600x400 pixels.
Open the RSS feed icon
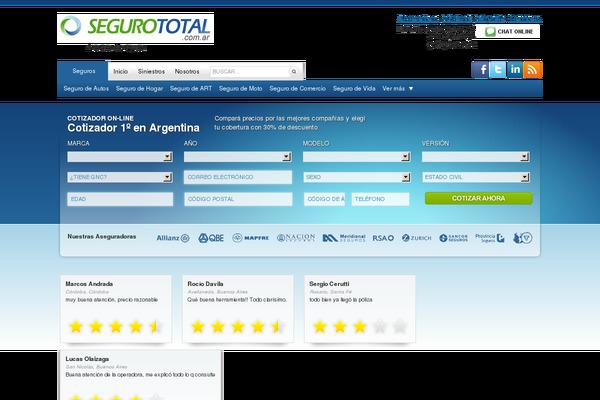[x=533, y=69]
